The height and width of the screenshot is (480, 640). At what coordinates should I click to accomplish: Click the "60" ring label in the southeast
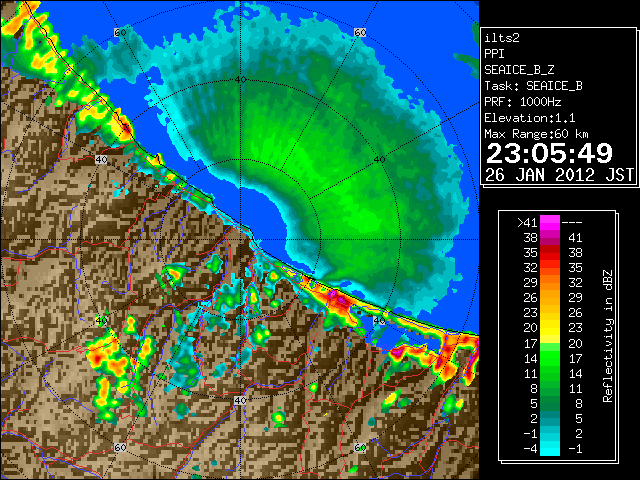pos(360,447)
